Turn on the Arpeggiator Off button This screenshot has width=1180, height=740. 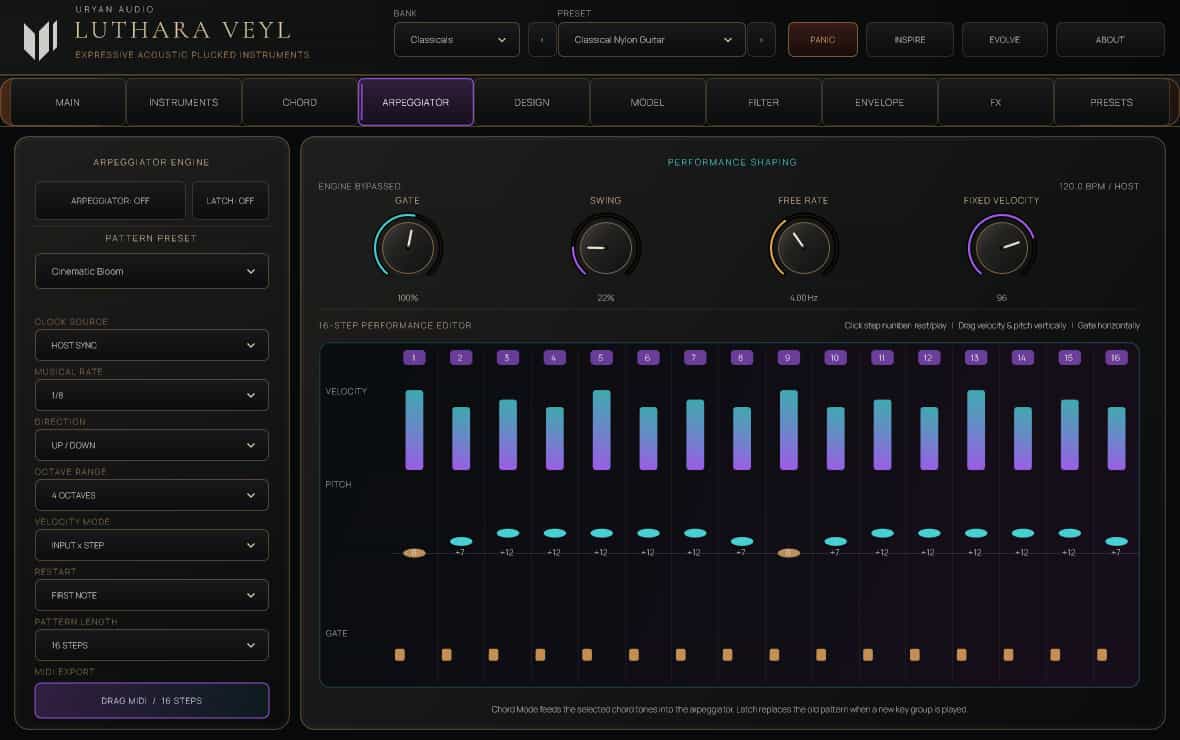[110, 200]
